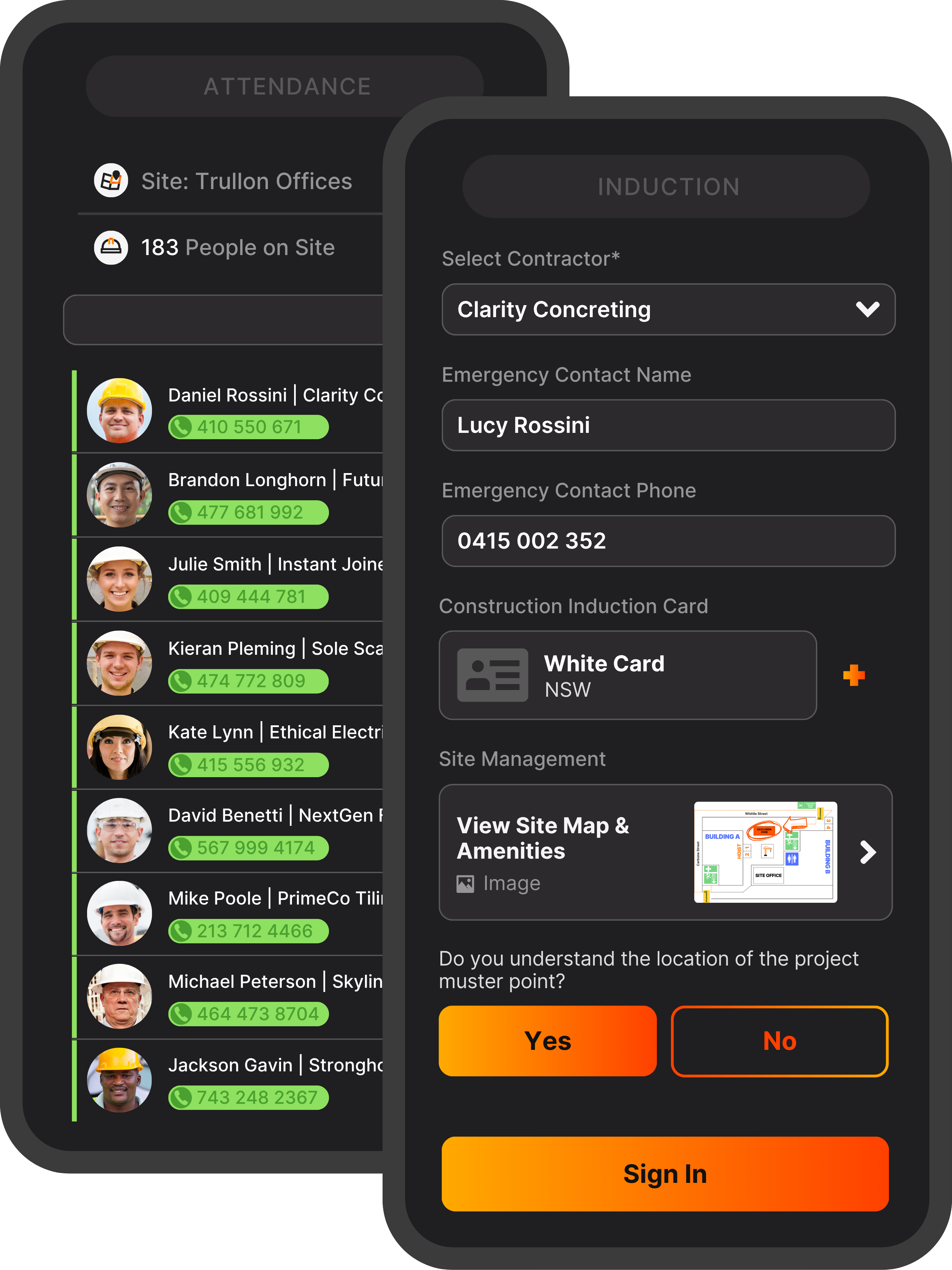This screenshot has height=1270, width=952.
Task: Click the Emergency Contact Phone field
Action: [x=668, y=541]
